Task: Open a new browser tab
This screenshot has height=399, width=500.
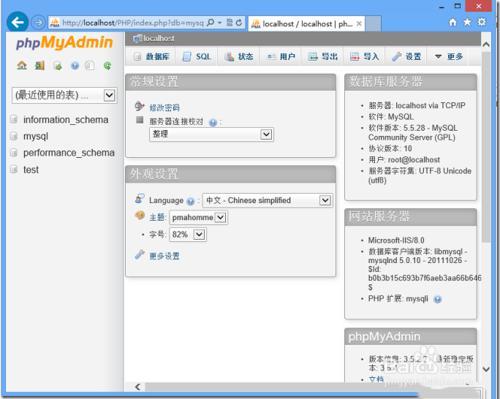Action: click(x=373, y=24)
